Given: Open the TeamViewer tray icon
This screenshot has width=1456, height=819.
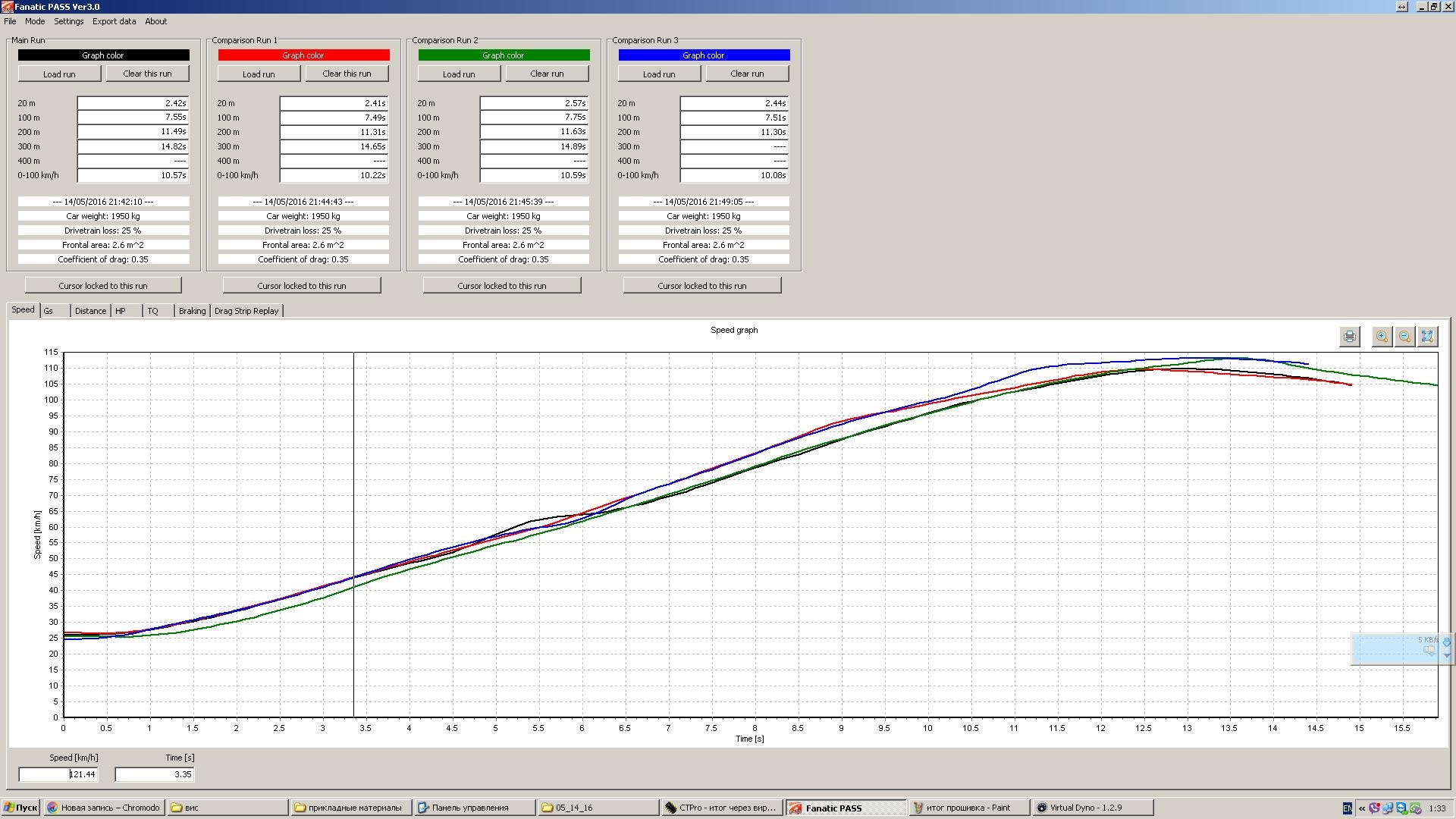Looking at the screenshot, I should coord(1402,808).
